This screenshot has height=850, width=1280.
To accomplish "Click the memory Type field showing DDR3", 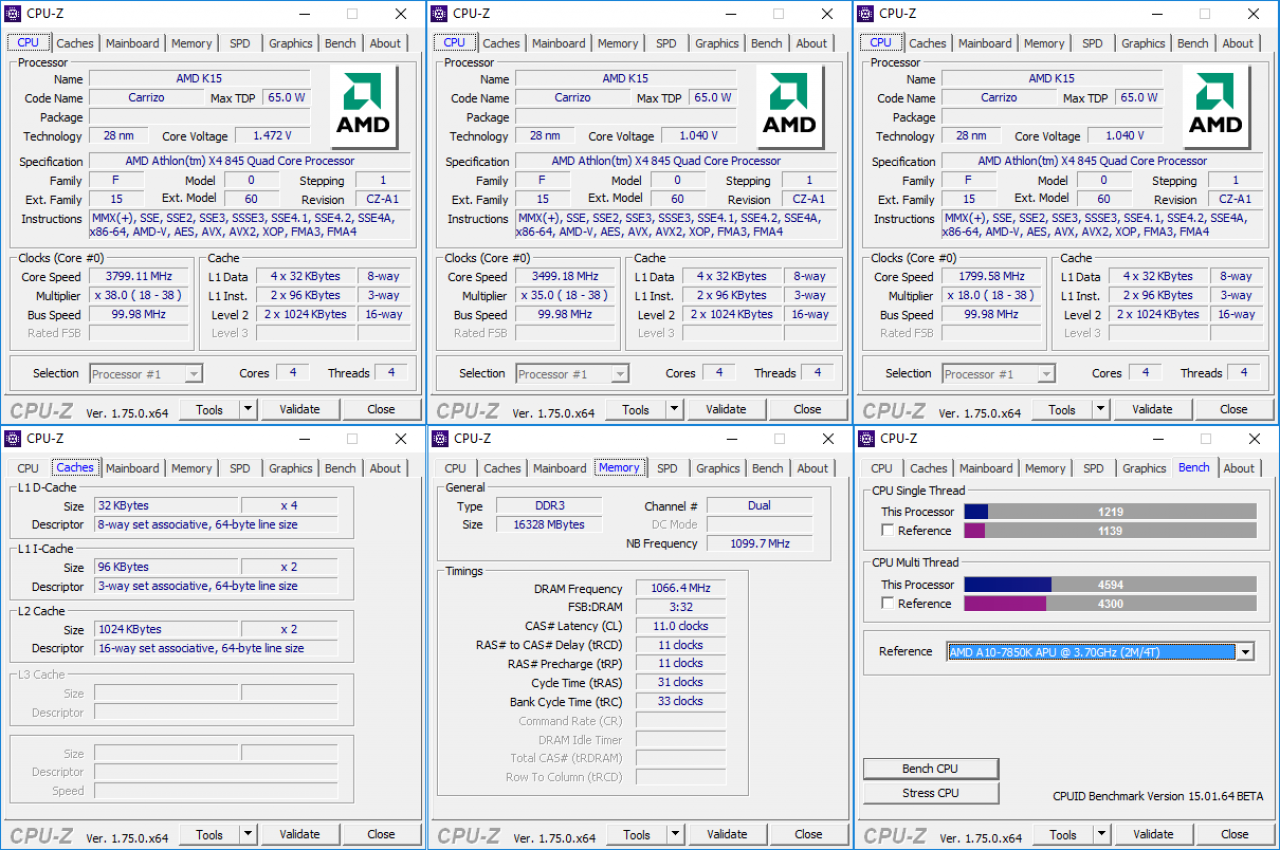I will [548, 506].
